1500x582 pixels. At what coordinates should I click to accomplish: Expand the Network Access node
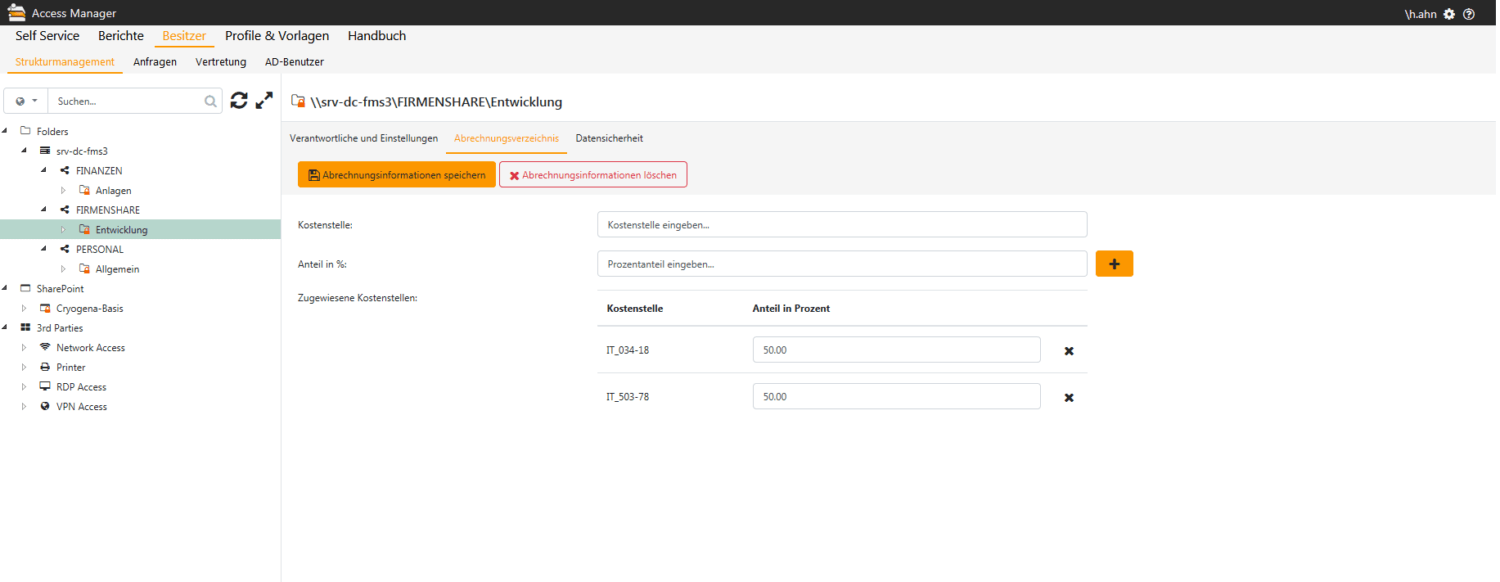(24, 348)
